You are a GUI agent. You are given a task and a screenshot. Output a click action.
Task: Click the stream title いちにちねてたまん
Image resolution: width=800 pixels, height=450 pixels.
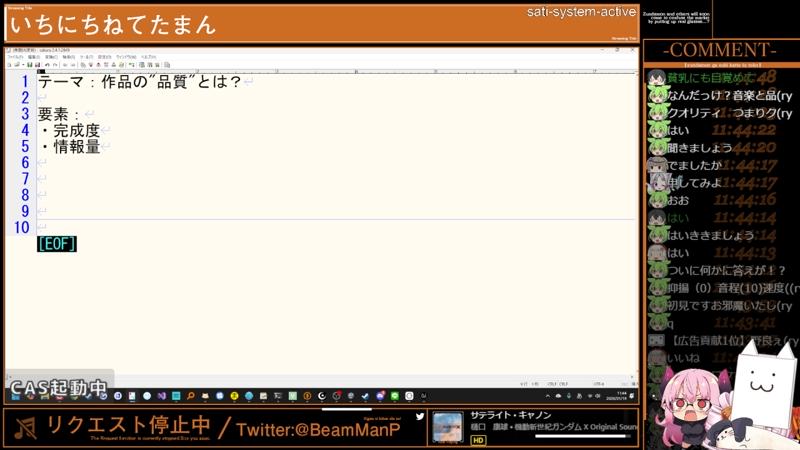click(113, 25)
